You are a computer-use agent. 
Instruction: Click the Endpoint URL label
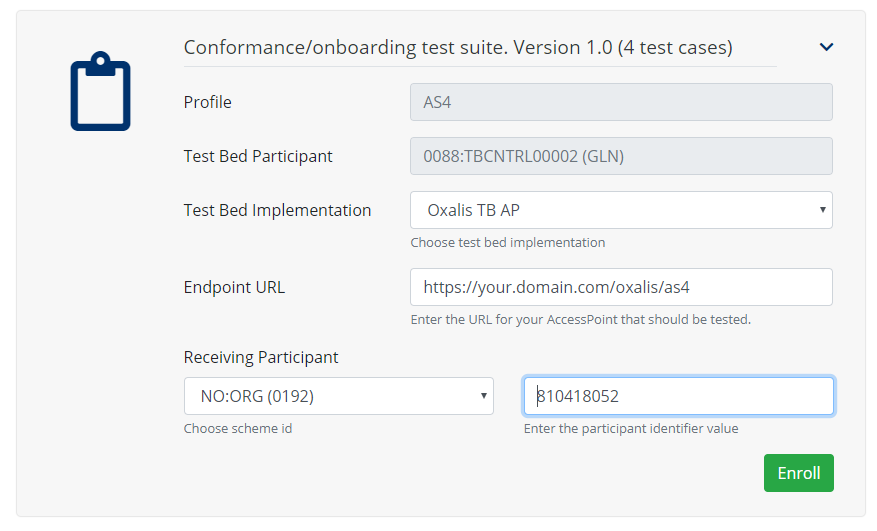click(234, 287)
